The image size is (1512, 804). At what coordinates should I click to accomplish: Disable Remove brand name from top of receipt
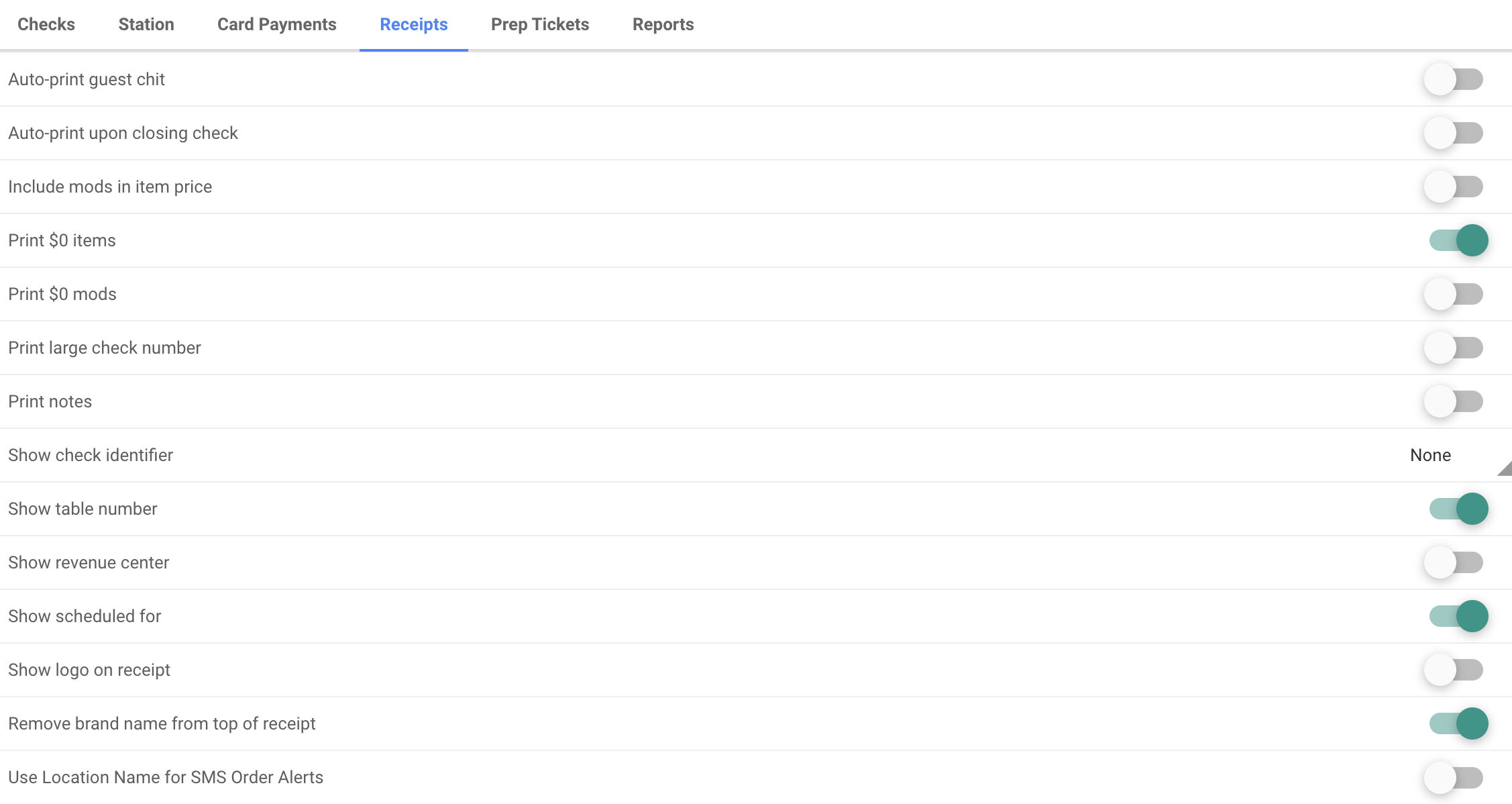[1459, 723]
